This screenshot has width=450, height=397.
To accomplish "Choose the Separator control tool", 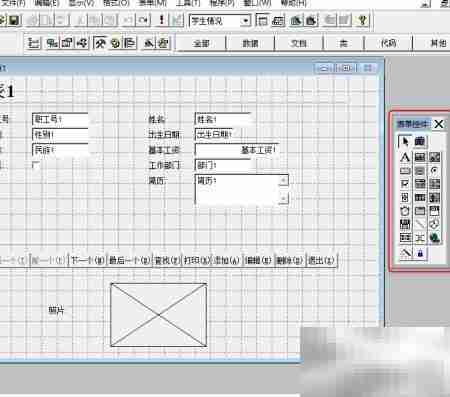I will (420, 237).
